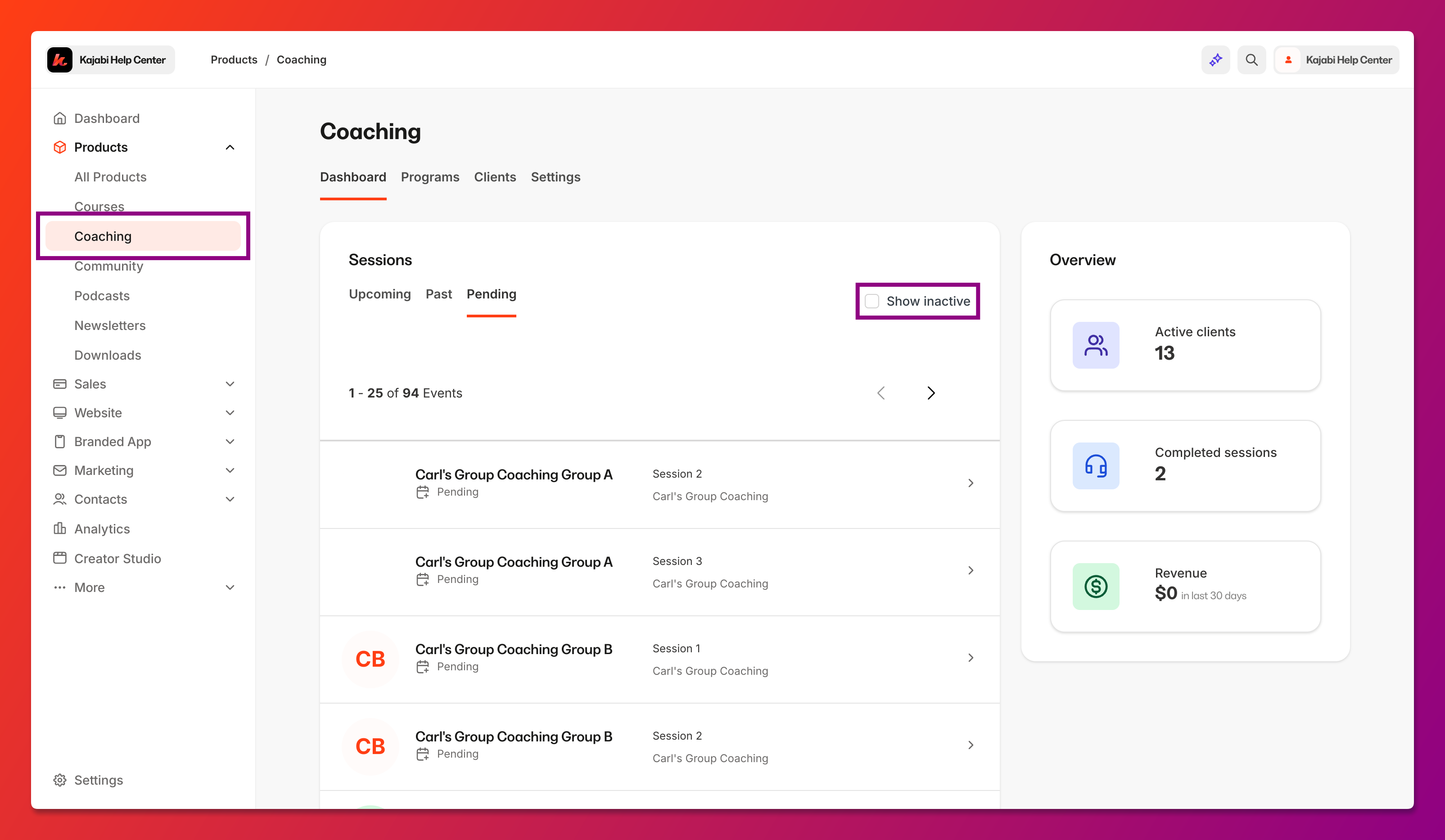
Task: Open the AI assistant sparkle icon
Action: tap(1215, 59)
